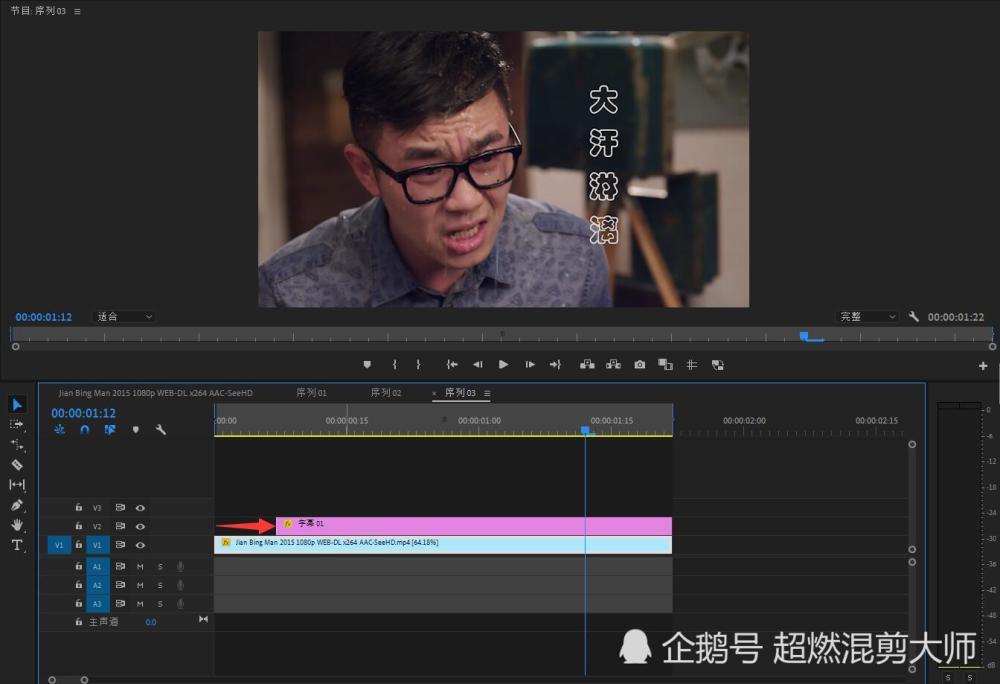Hide track V2 output eye
This screenshot has width=1000, height=684.
140,527
